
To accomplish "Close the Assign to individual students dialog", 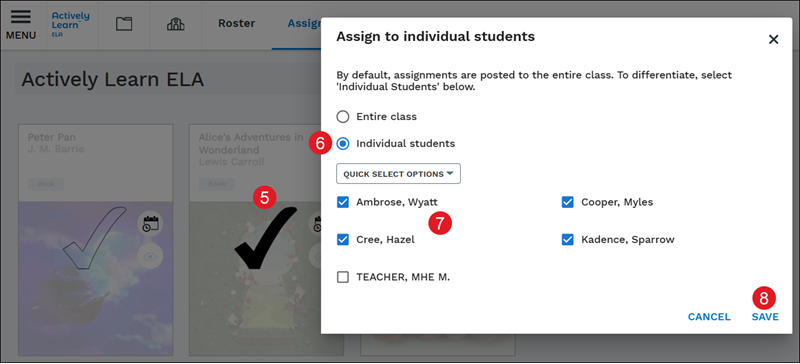I will pos(773,39).
